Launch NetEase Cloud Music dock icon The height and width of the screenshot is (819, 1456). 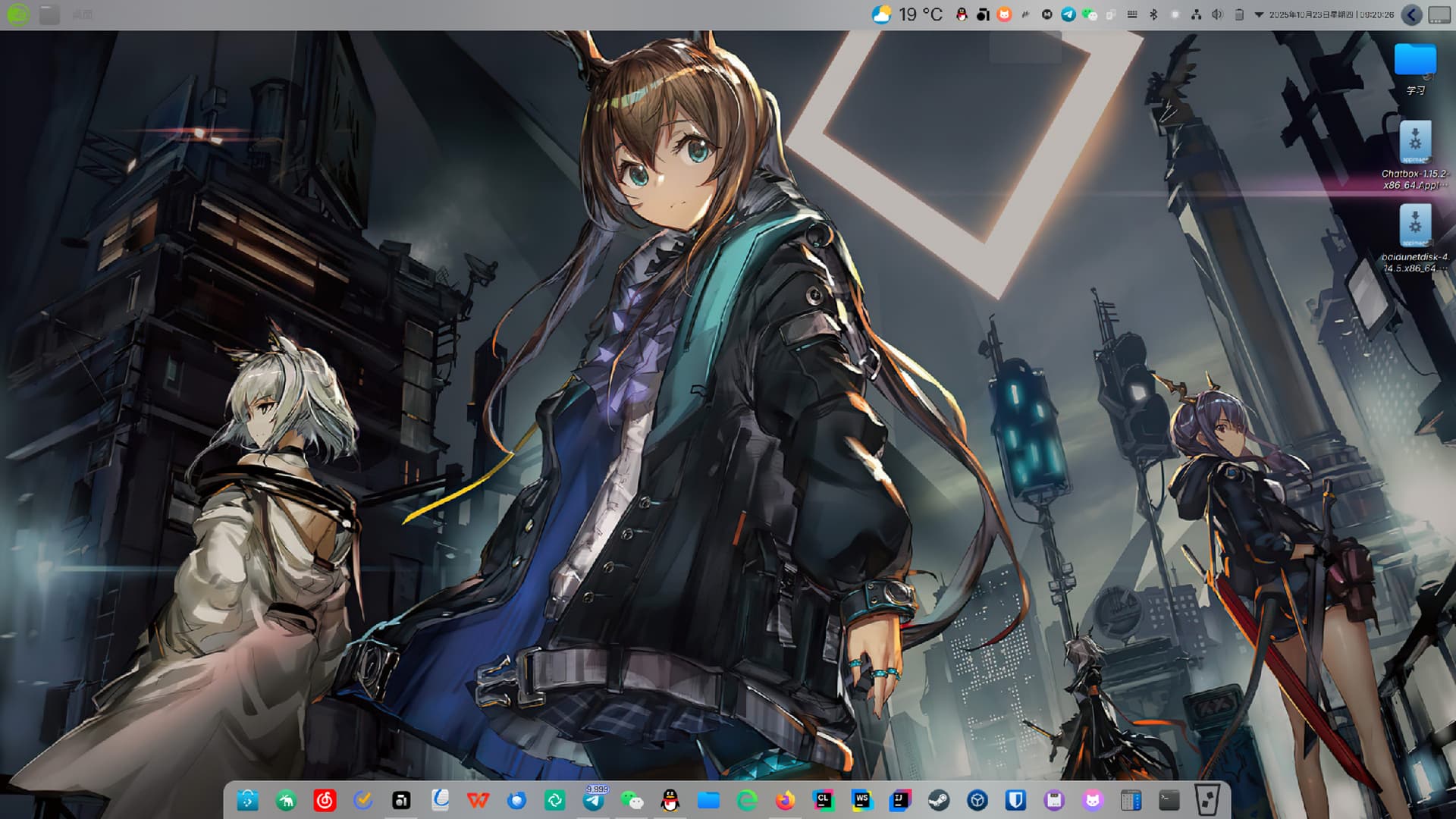pyautogui.click(x=325, y=801)
